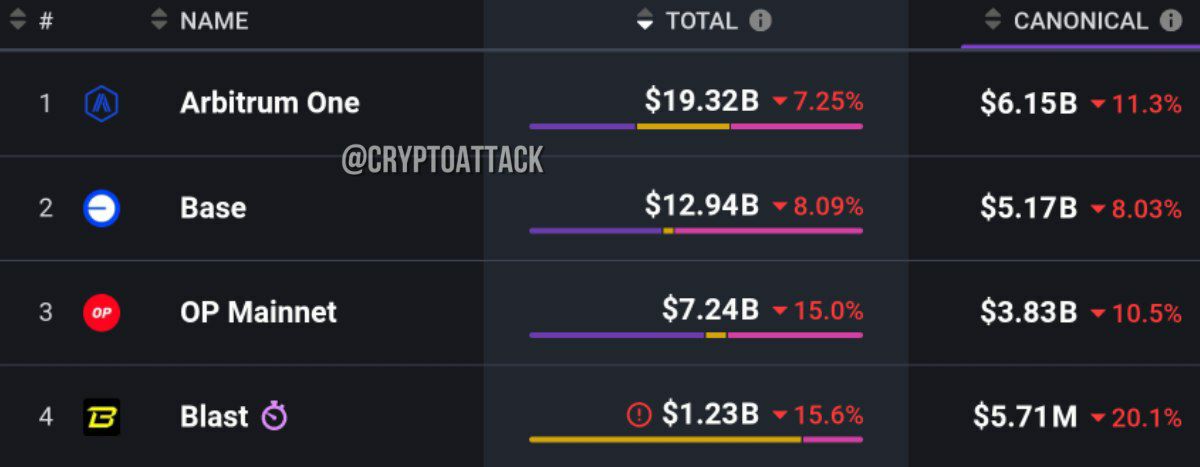The image size is (1200, 467).
Task: Open the OP Mainnet project link
Action: [259, 312]
